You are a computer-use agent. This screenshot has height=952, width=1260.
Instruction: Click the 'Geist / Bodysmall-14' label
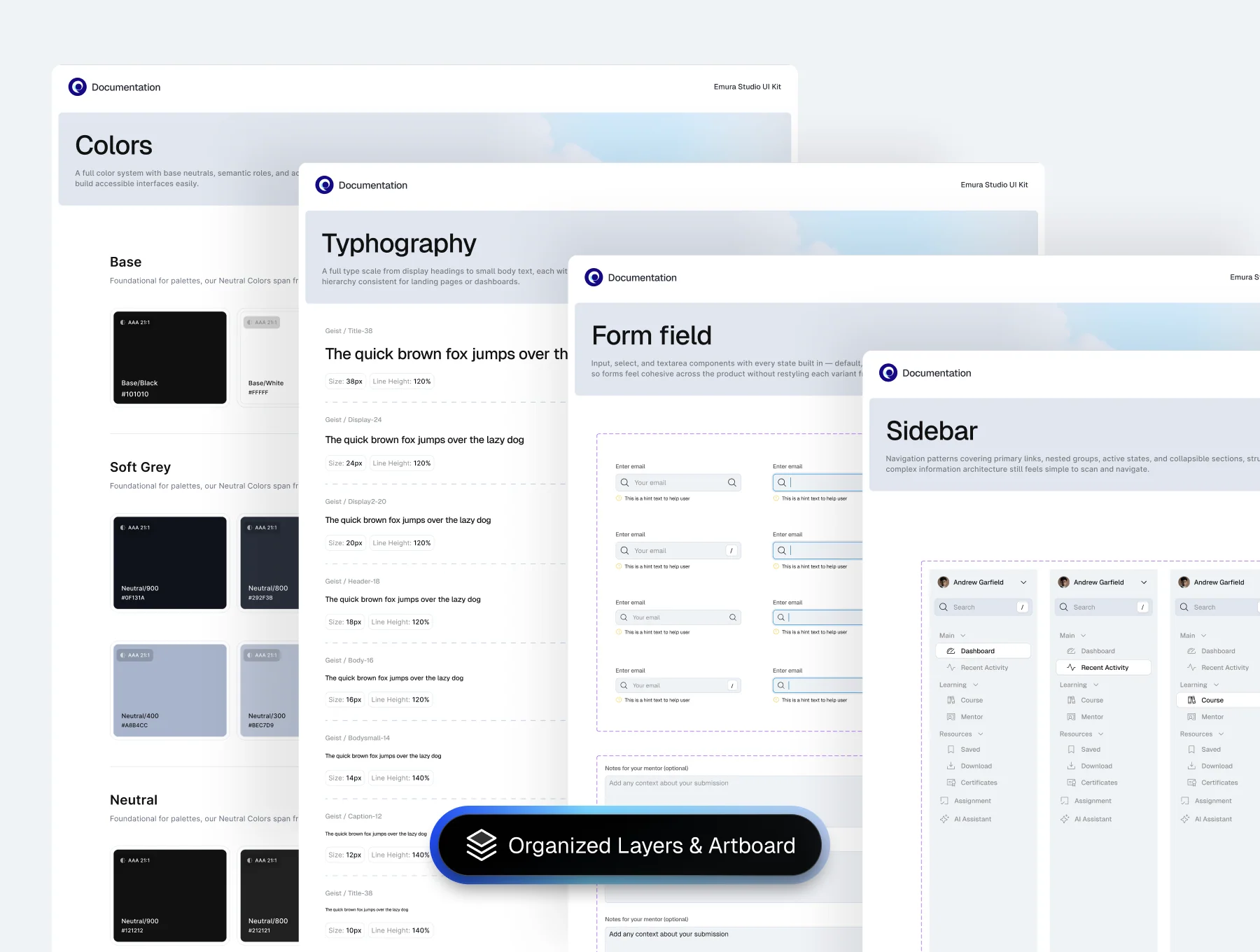[x=358, y=738]
